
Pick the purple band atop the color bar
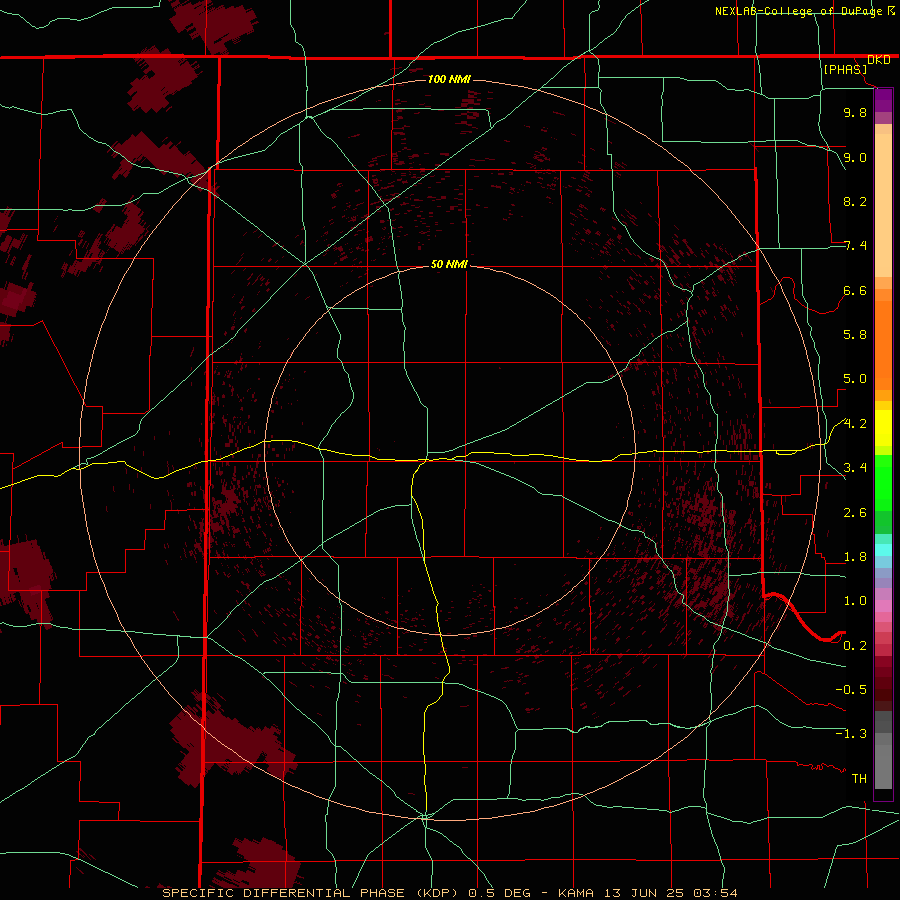click(x=883, y=100)
